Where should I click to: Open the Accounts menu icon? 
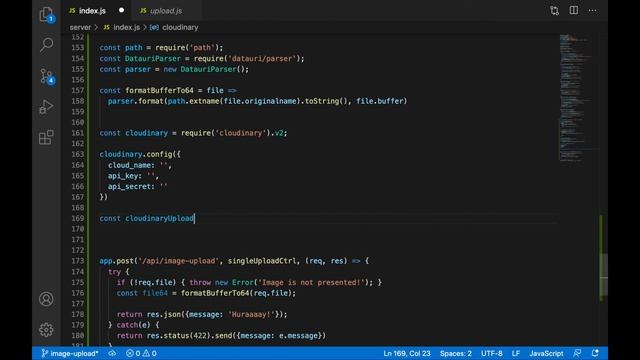(46, 299)
